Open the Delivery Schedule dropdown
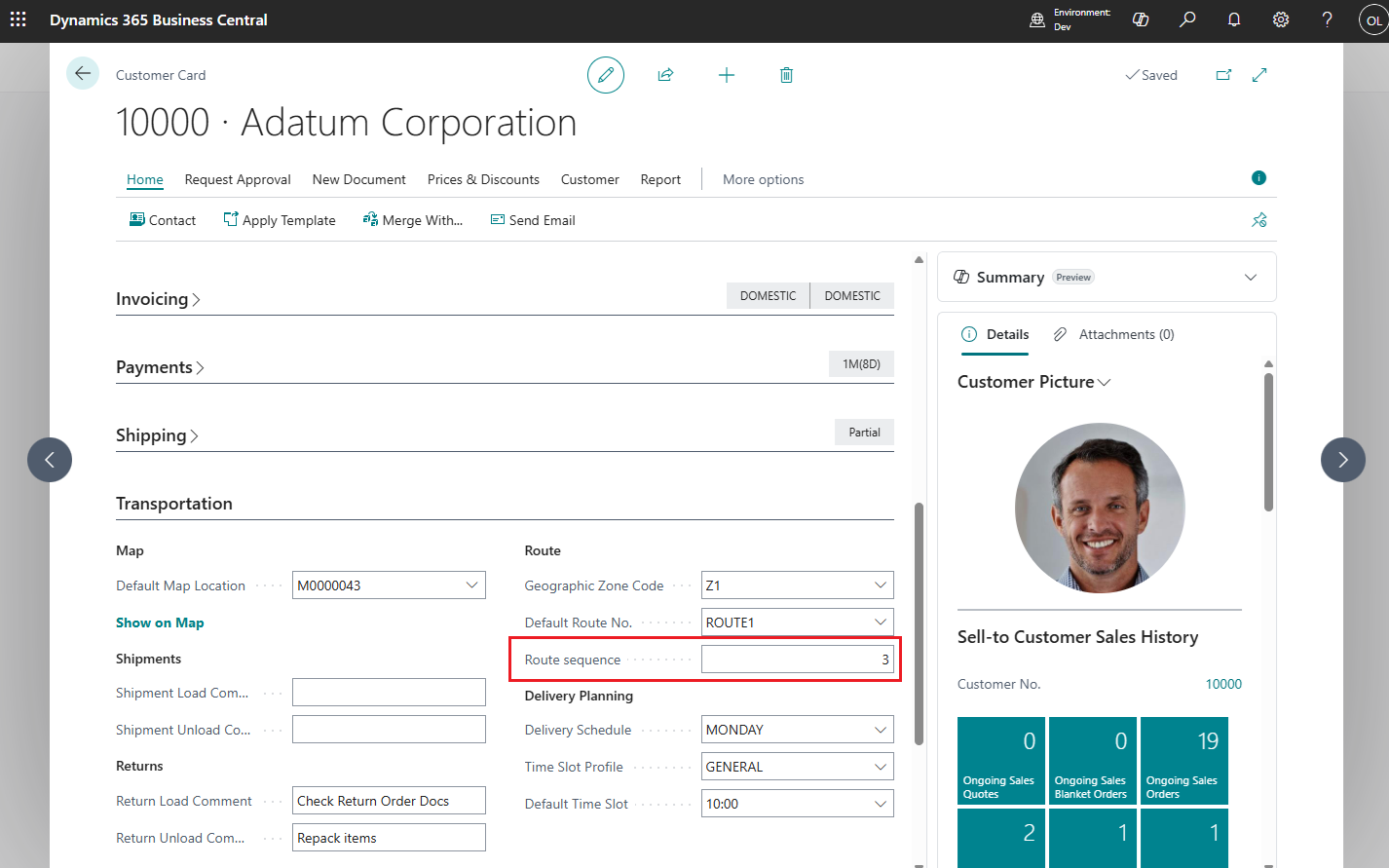The image size is (1389, 868). 880,730
